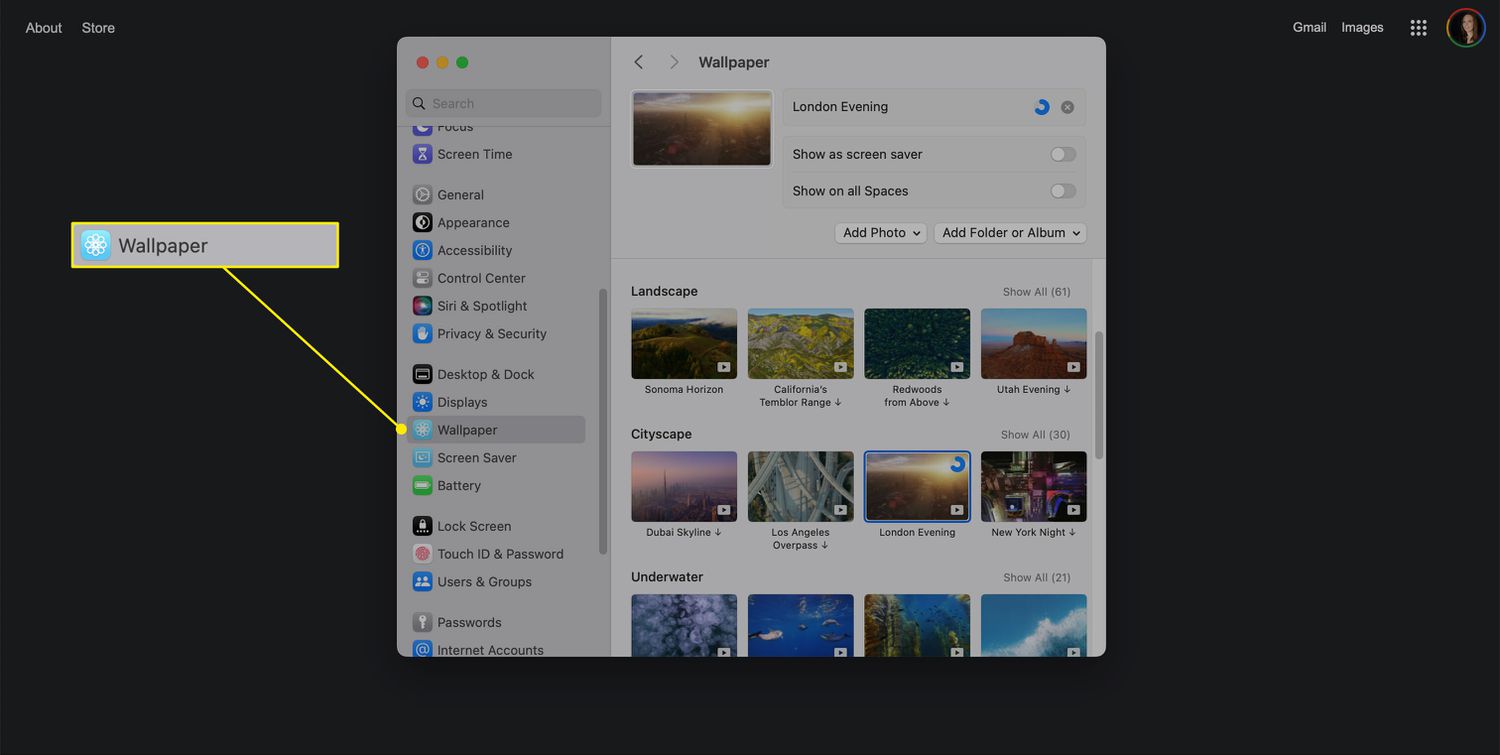Viewport: 1500px width, 755px height.
Task: Click Show All for Cityscape wallpapers
Action: pos(1035,435)
